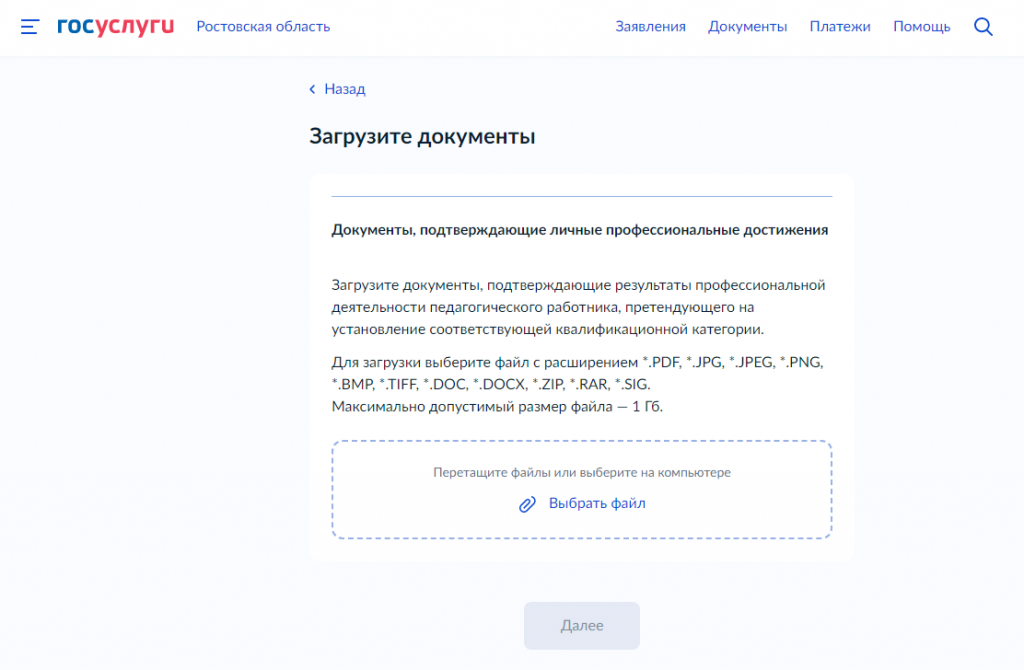Viewport: 1024px width, 670px height.
Task: Click the back chevron arrow icon
Action: click(x=312, y=89)
